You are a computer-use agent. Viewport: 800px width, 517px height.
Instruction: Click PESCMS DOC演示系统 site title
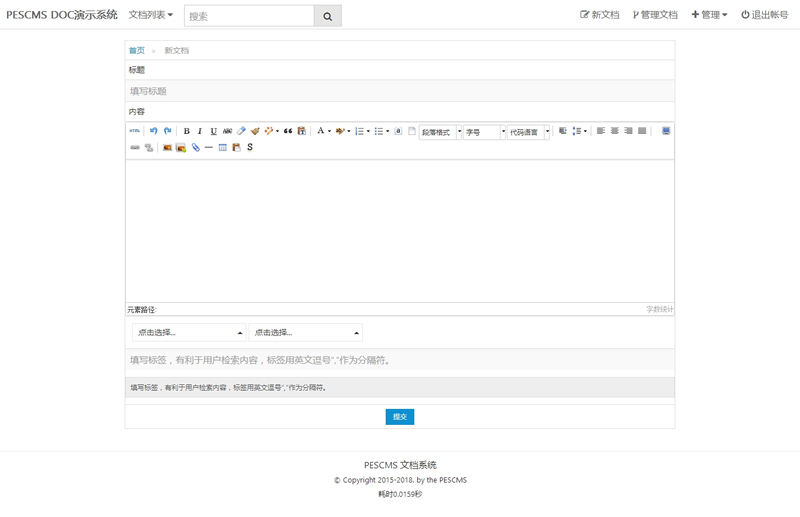(62, 15)
